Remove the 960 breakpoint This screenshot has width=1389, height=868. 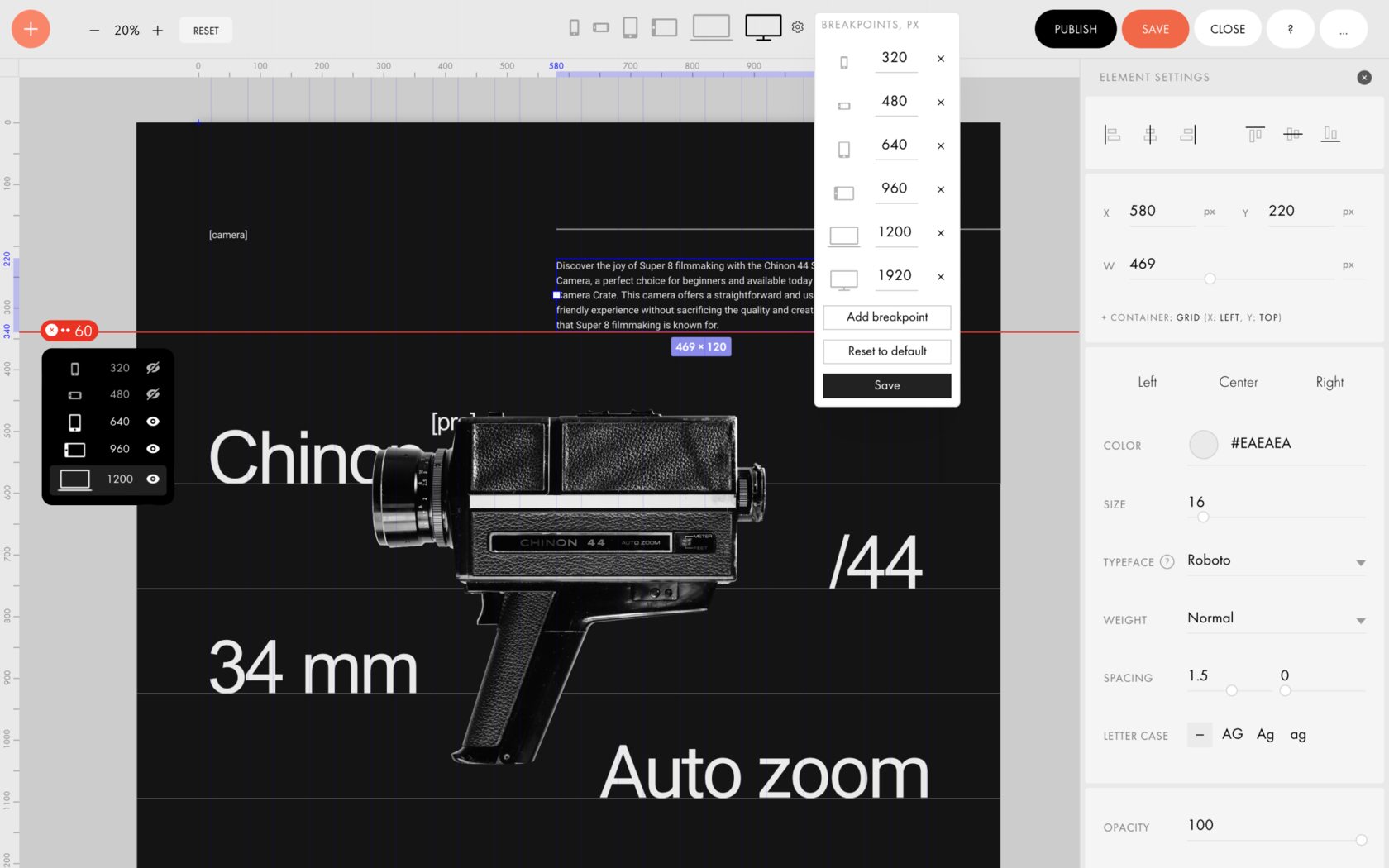coord(941,189)
